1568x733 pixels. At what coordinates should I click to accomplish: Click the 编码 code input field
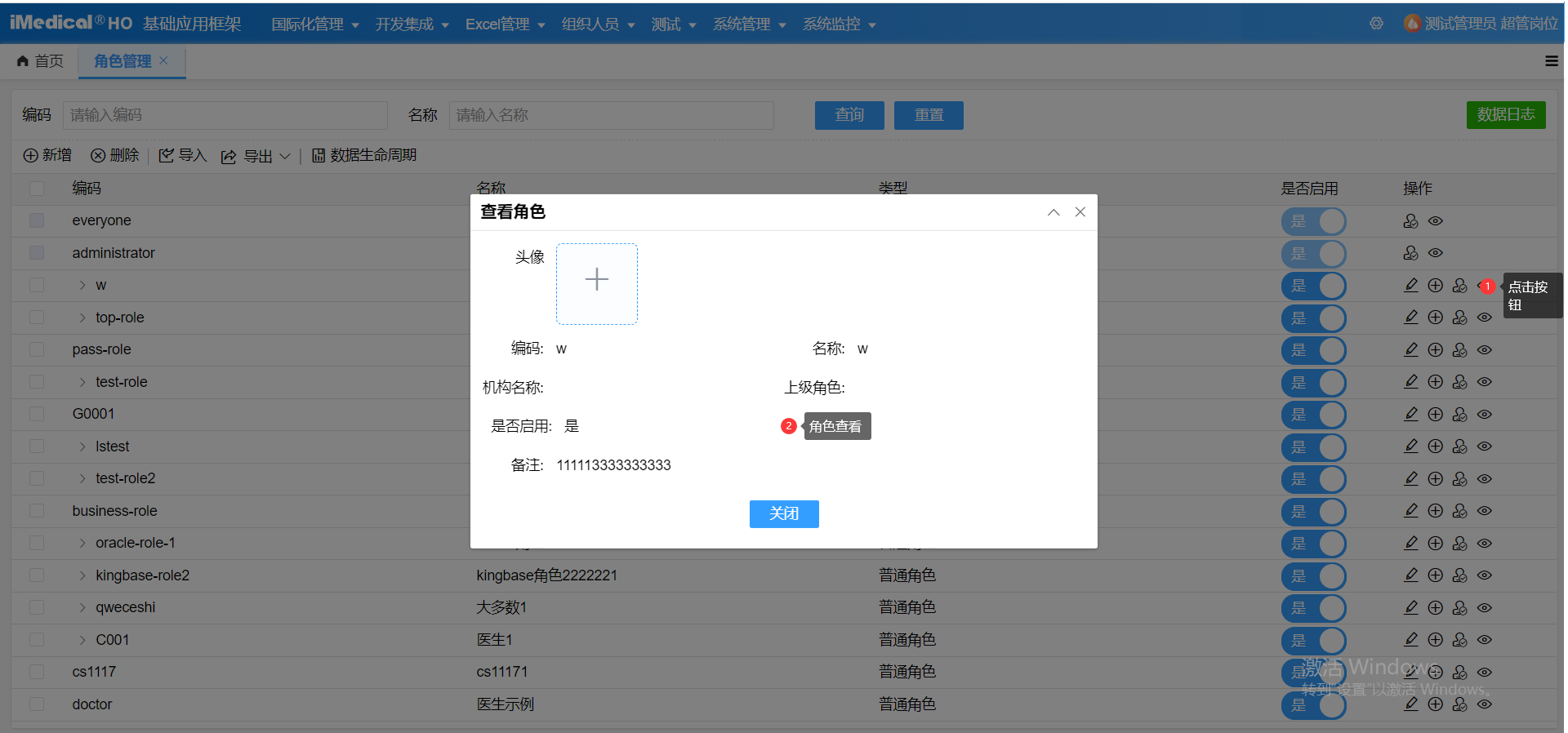coord(225,115)
